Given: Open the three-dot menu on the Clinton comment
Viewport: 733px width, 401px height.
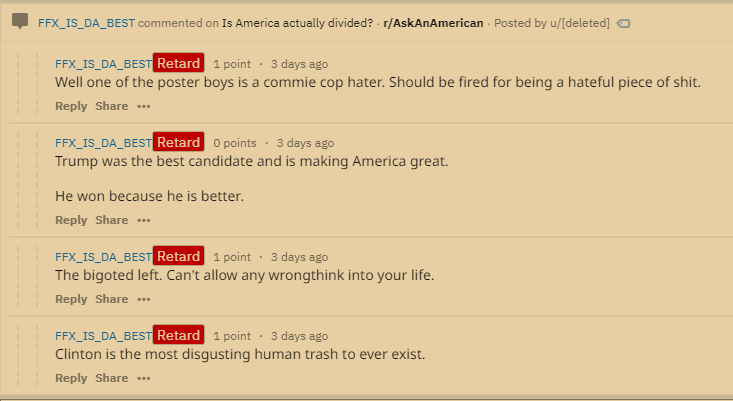Looking at the screenshot, I should (144, 379).
